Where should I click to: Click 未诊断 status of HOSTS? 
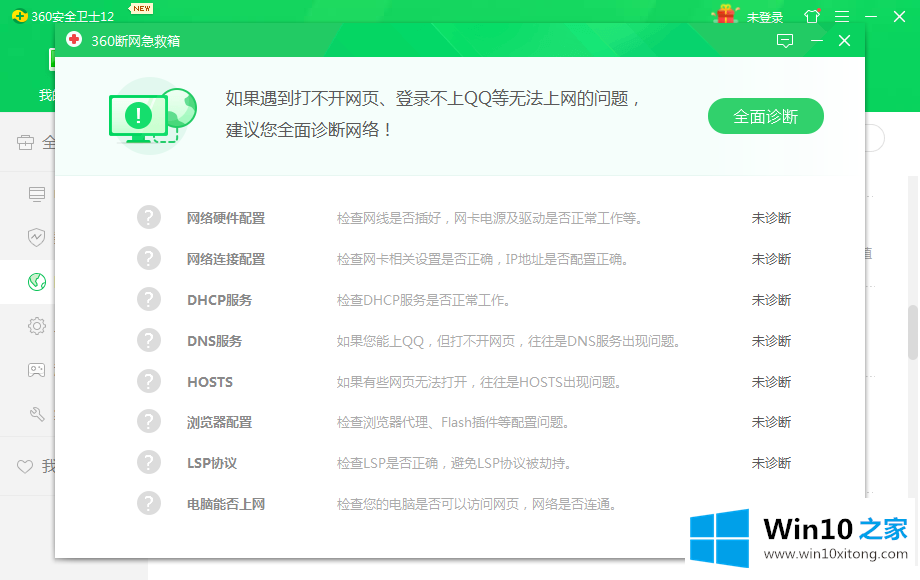[771, 382]
